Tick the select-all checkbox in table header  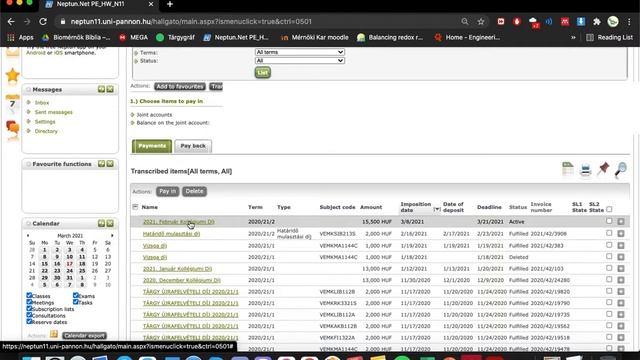(609, 209)
